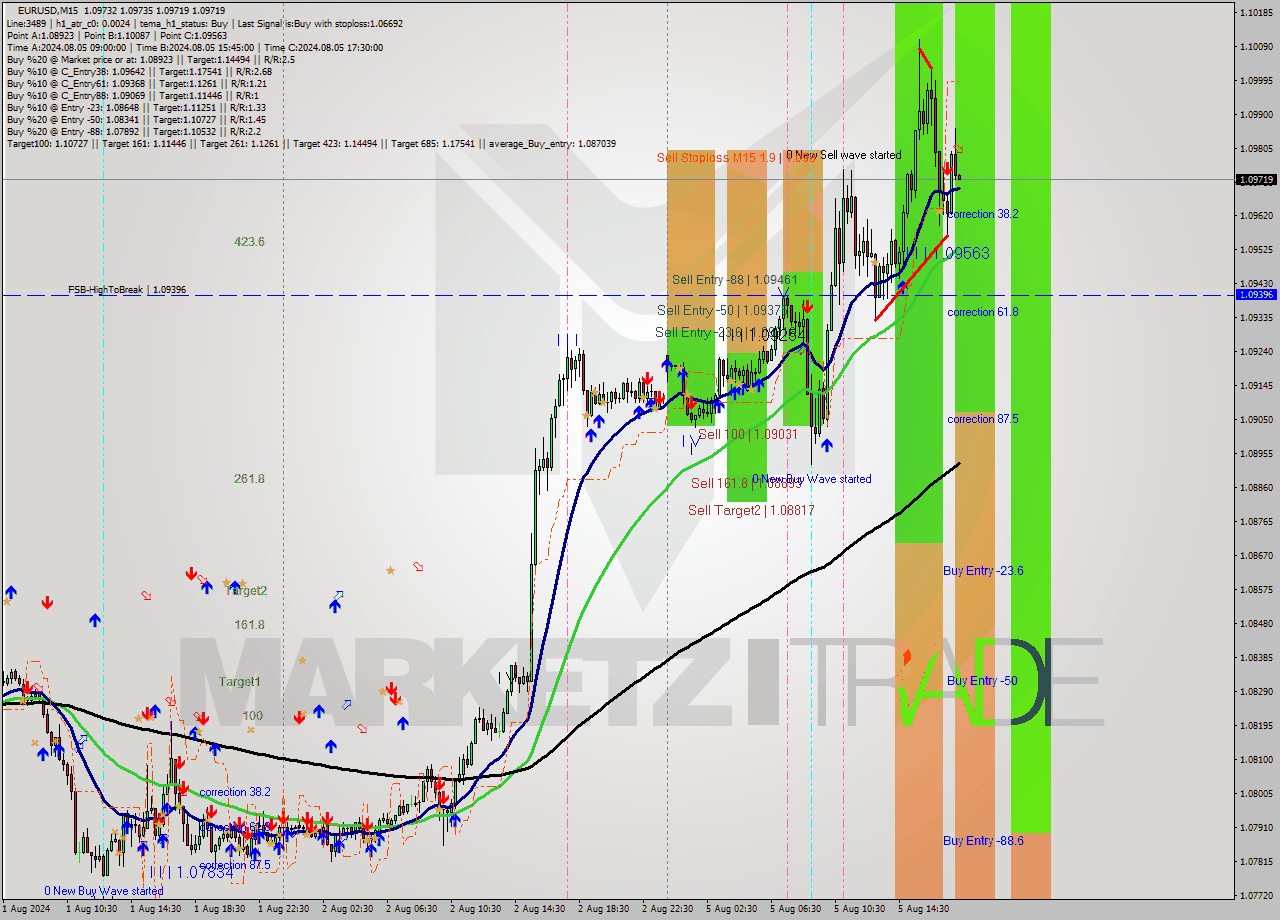The height and width of the screenshot is (920, 1280).
Task: Click the 1.08575 price scale value
Action: pyautogui.click(x=1256, y=589)
